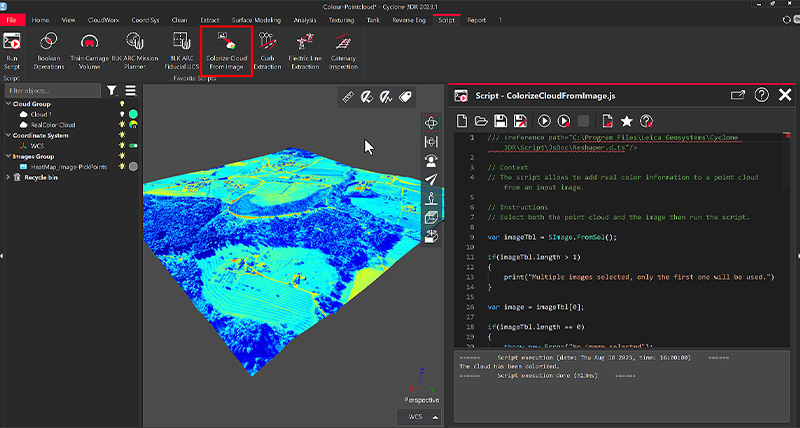Open the File menu
The height and width of the screenshot is (428, 800).
(11, 20)
